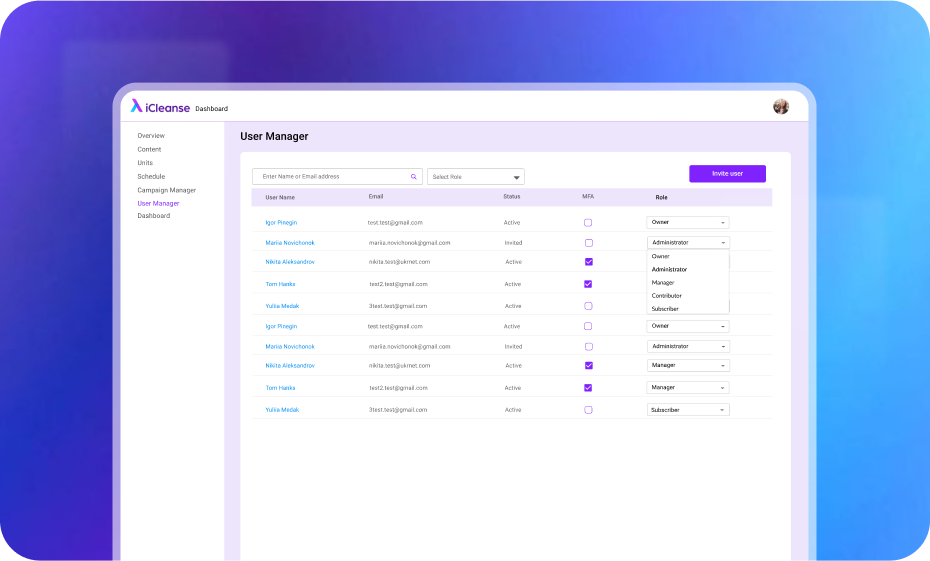Image resolution: width=930 pixels, height=561 pixels.
Task: Click the Name or Email search field
Action: tap(330, 177)
